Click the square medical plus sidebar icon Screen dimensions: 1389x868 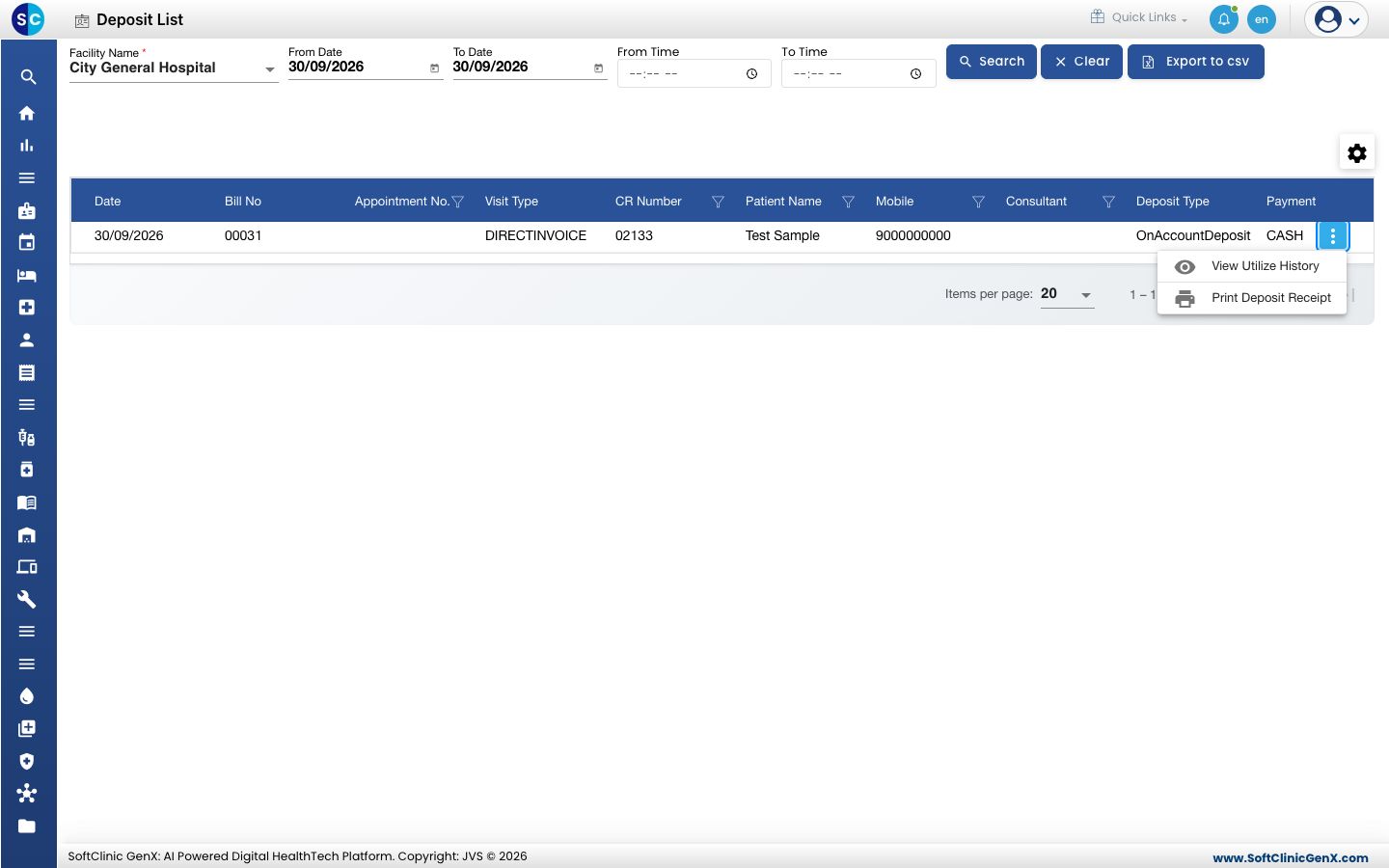tap(27, 308)
